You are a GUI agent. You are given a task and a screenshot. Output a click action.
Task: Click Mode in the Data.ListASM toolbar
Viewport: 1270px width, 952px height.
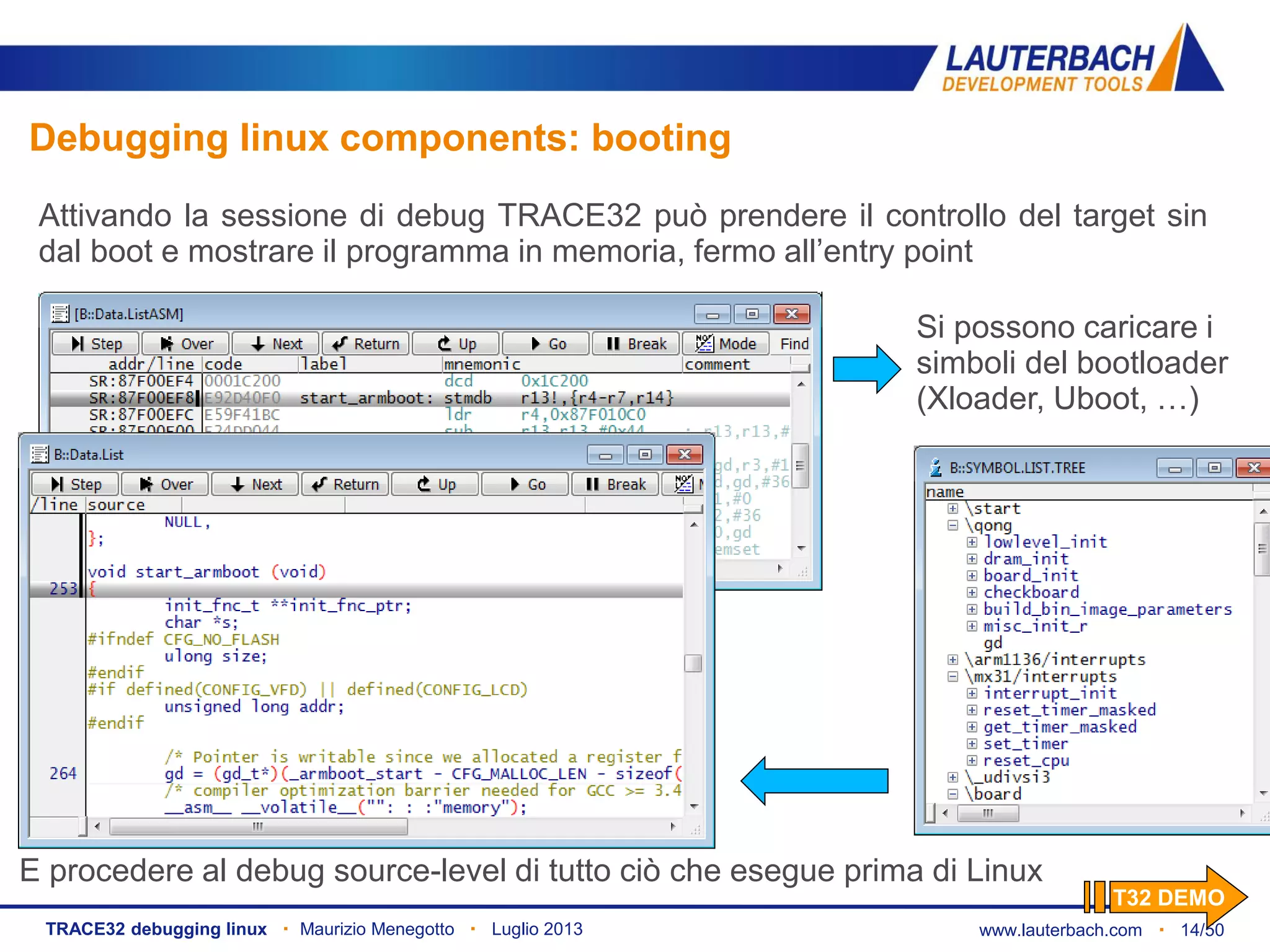click(726, 343)
